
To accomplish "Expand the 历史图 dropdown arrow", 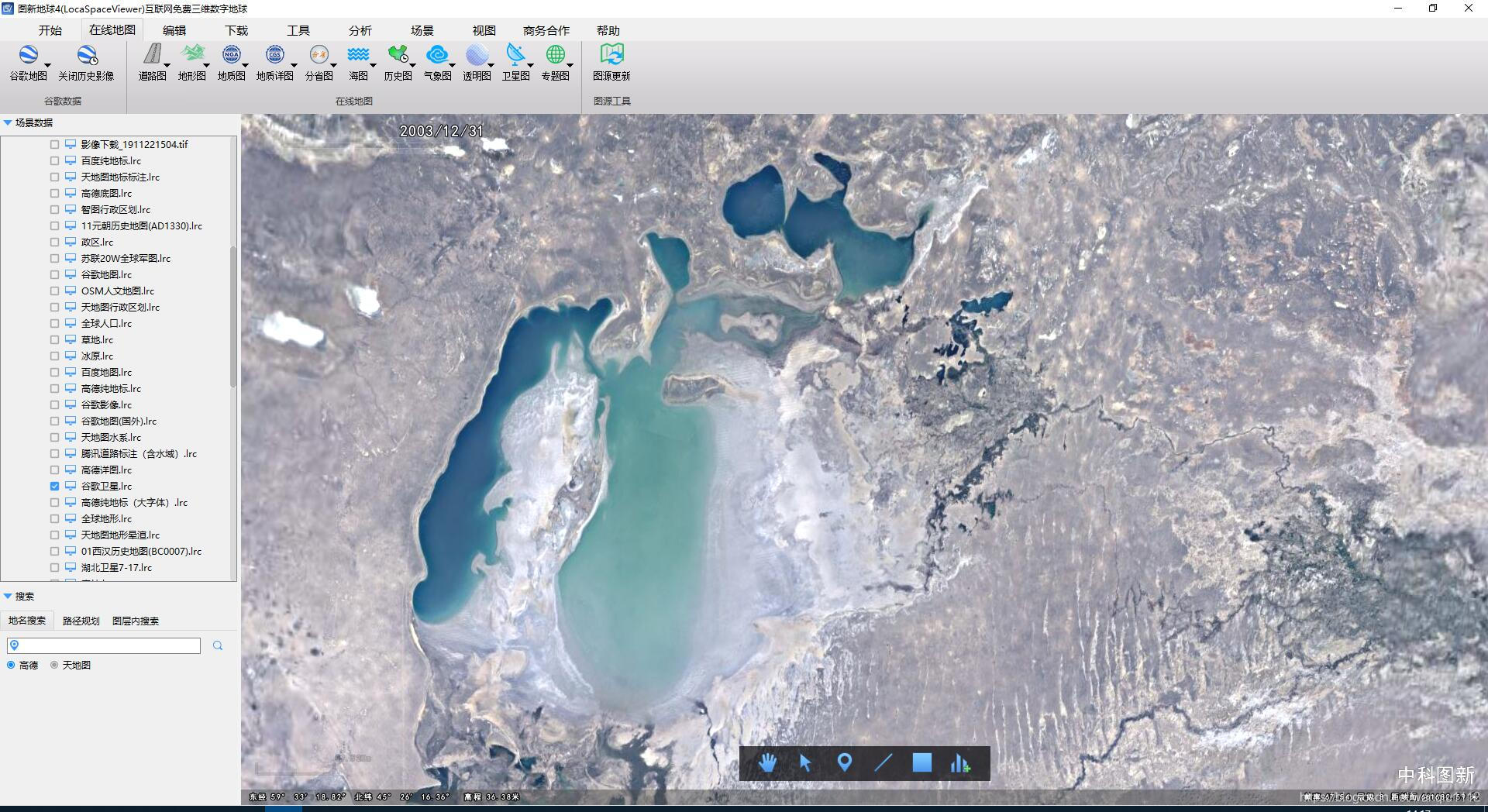I will coord(412,65).
